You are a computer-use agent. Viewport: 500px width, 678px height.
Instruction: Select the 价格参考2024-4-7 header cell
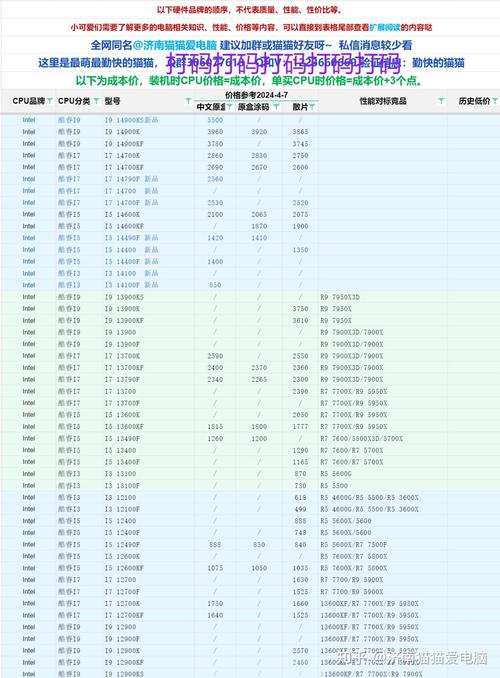coord(256,95)
